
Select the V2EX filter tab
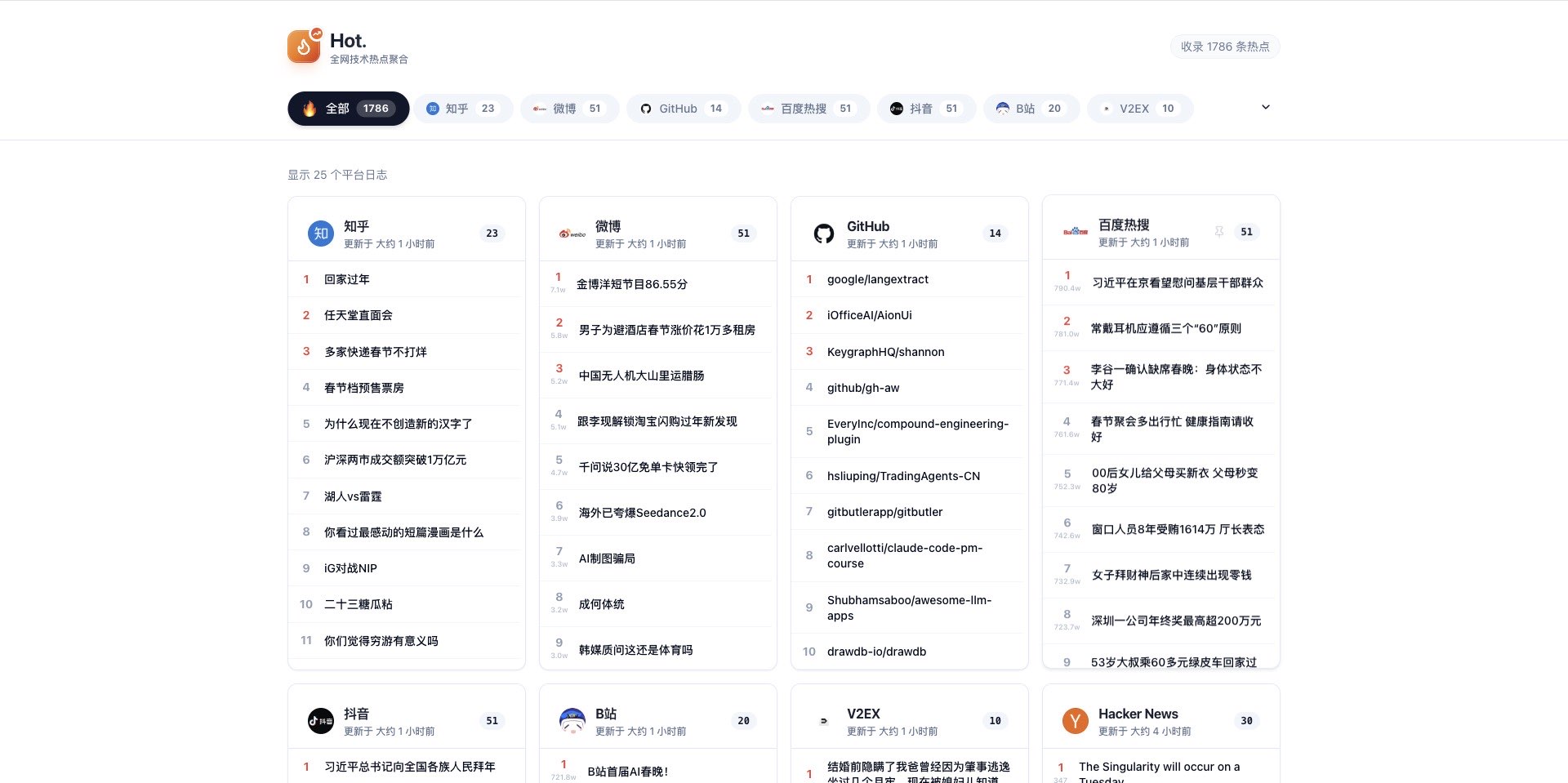pyautogui.click(x=1139, y=109)
